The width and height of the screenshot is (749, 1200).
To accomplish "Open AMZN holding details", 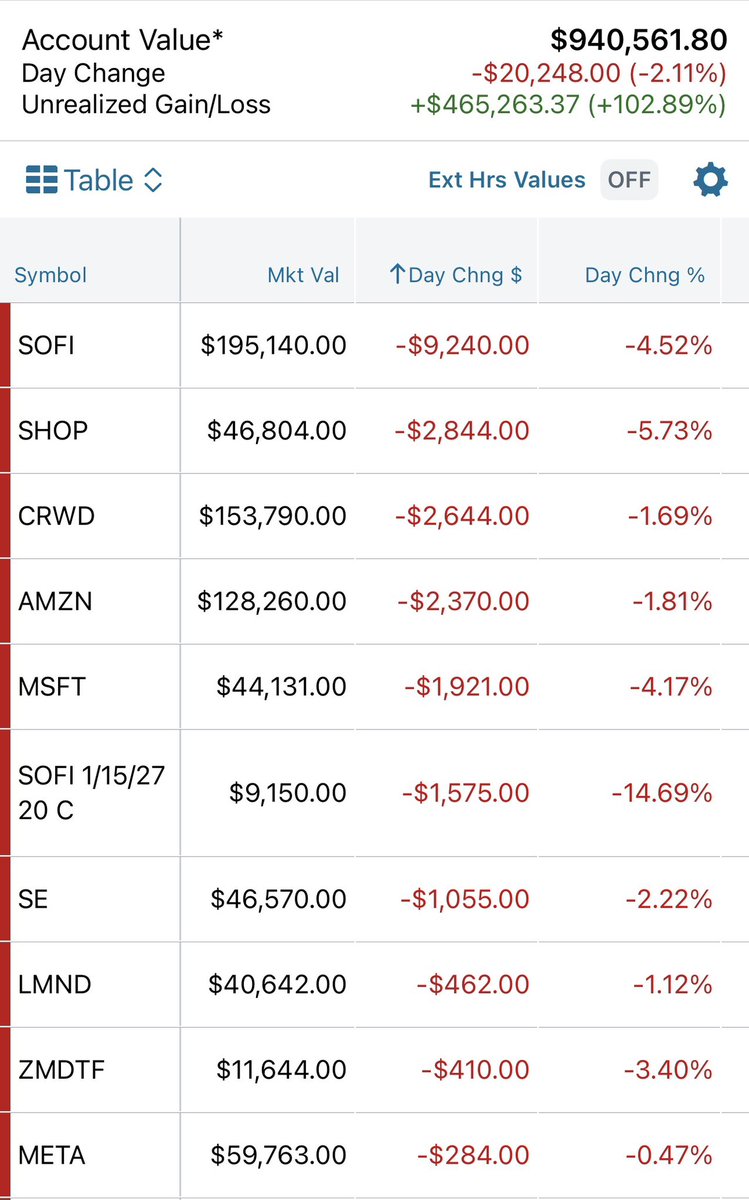I will [x=374, y=602].
